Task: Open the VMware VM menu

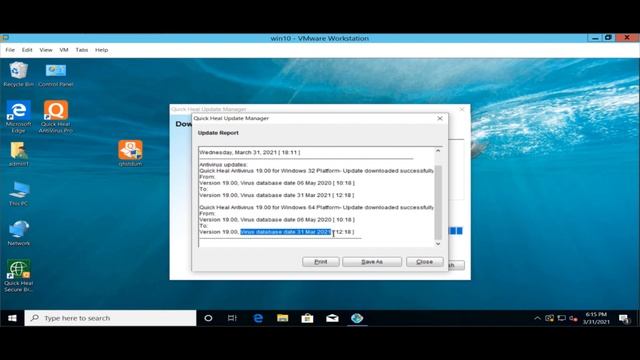Action: (x=64, y=50)
